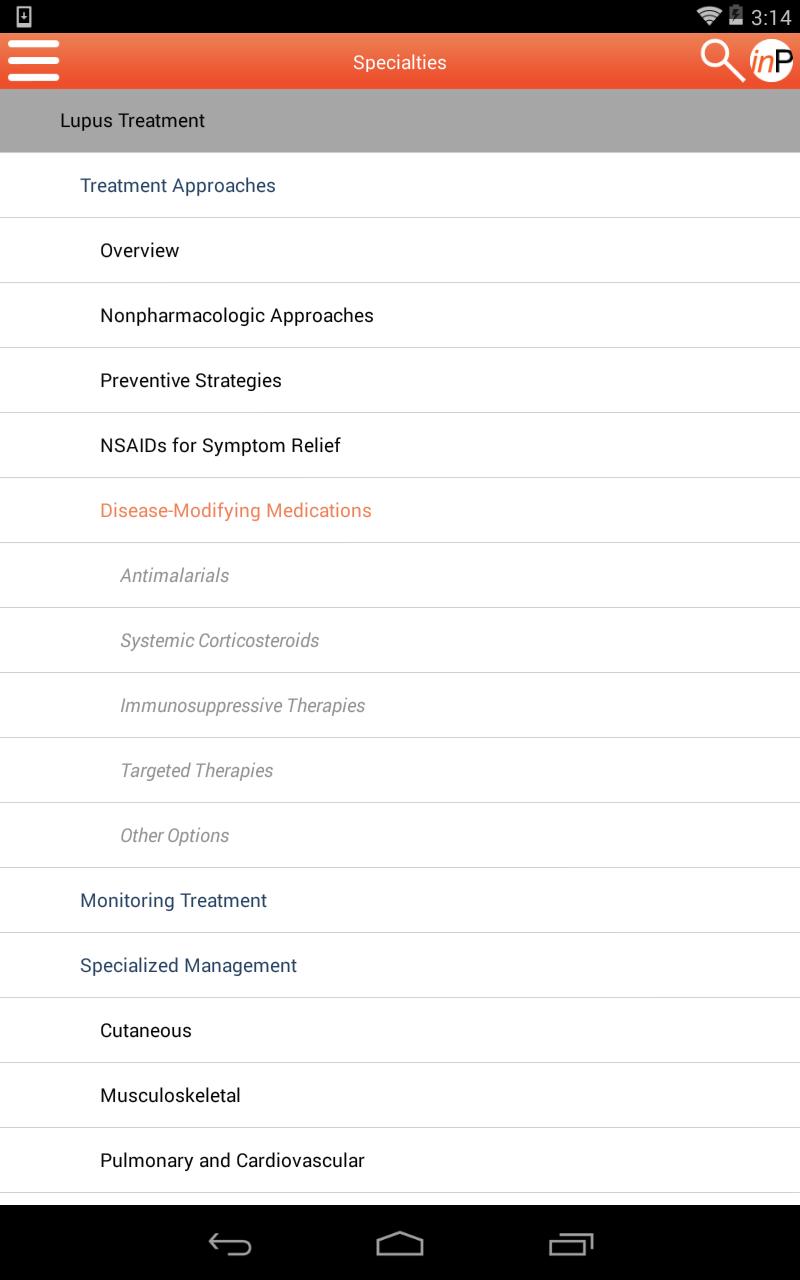Select Immunosuppressive Therapies
This screenshot has height=1280, width=800.
click(x=243, y=706)
